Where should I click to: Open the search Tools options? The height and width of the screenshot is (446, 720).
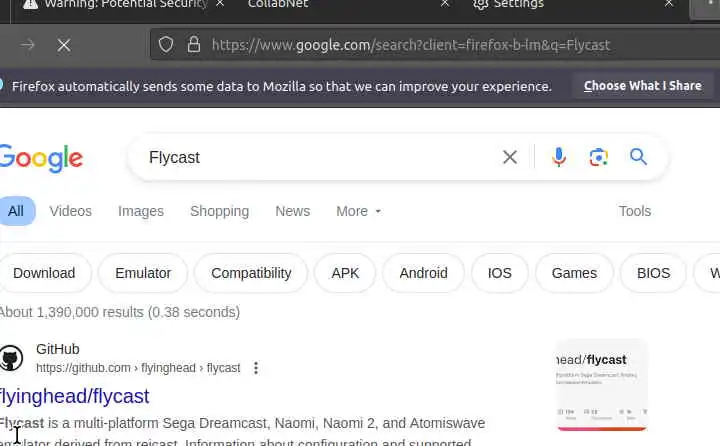[x=634, y=211]
